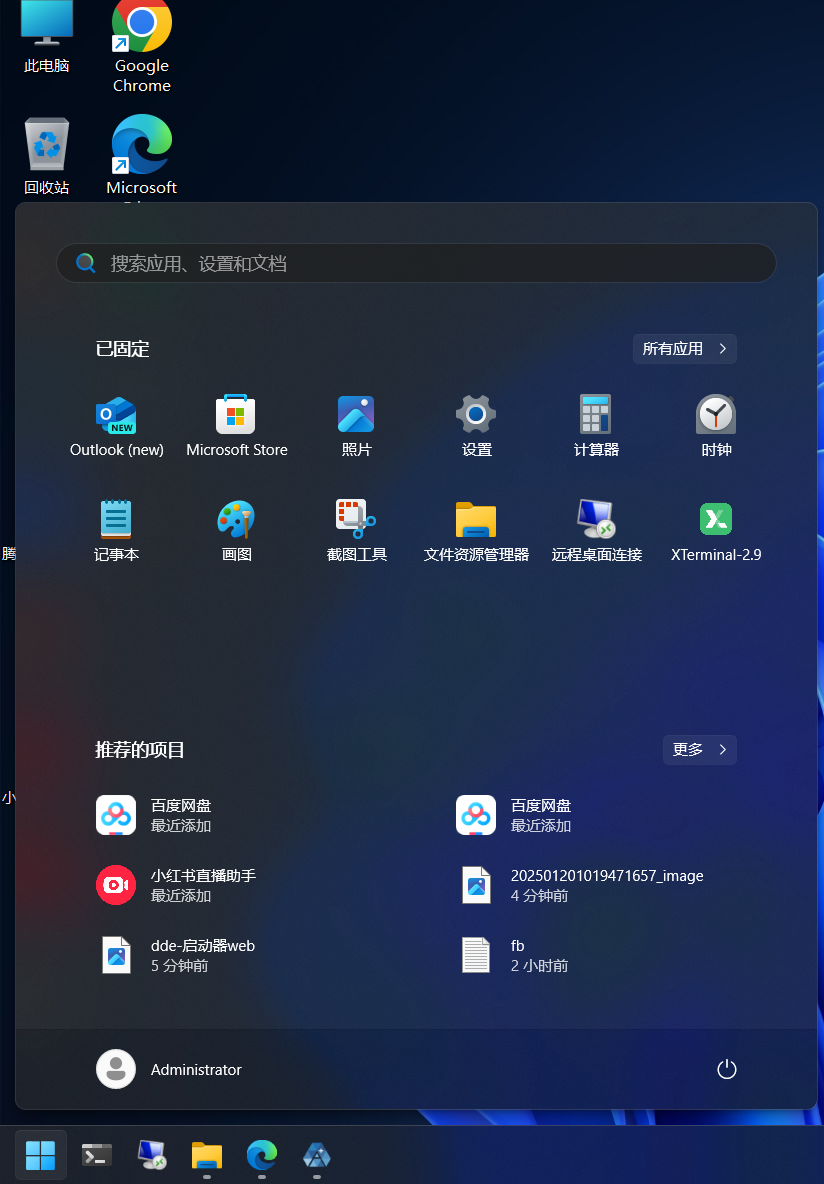Click the power button icon

click(x=727, y=1069)
